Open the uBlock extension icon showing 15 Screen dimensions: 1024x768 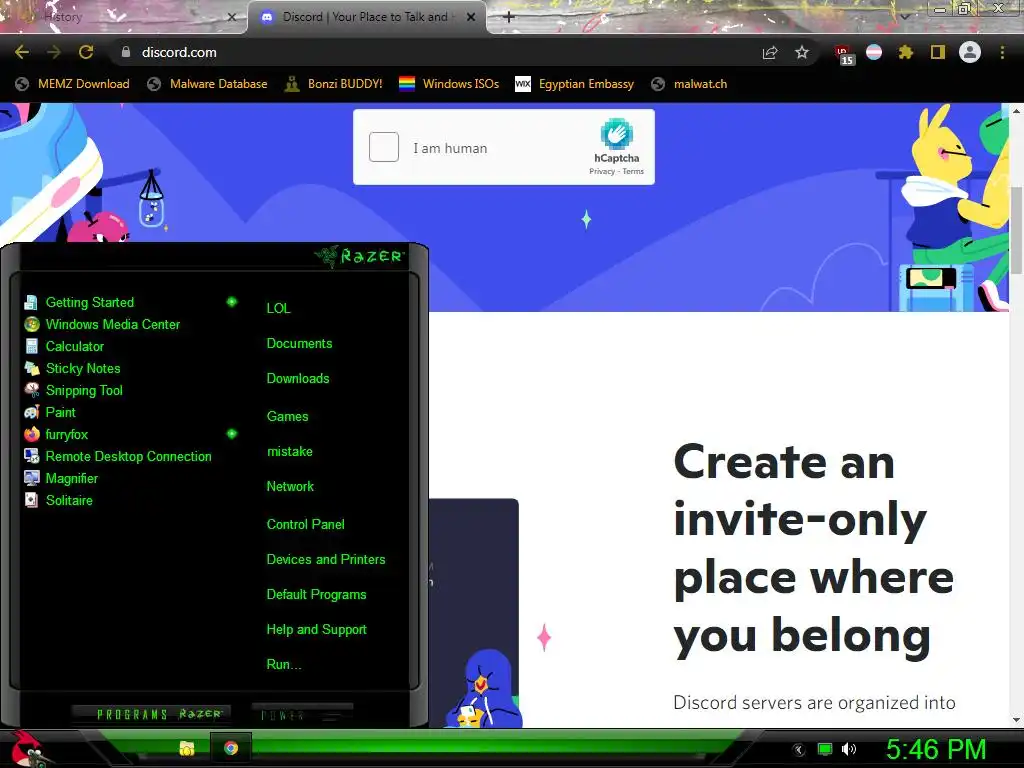pyautogui.click(x=843, y=54)
